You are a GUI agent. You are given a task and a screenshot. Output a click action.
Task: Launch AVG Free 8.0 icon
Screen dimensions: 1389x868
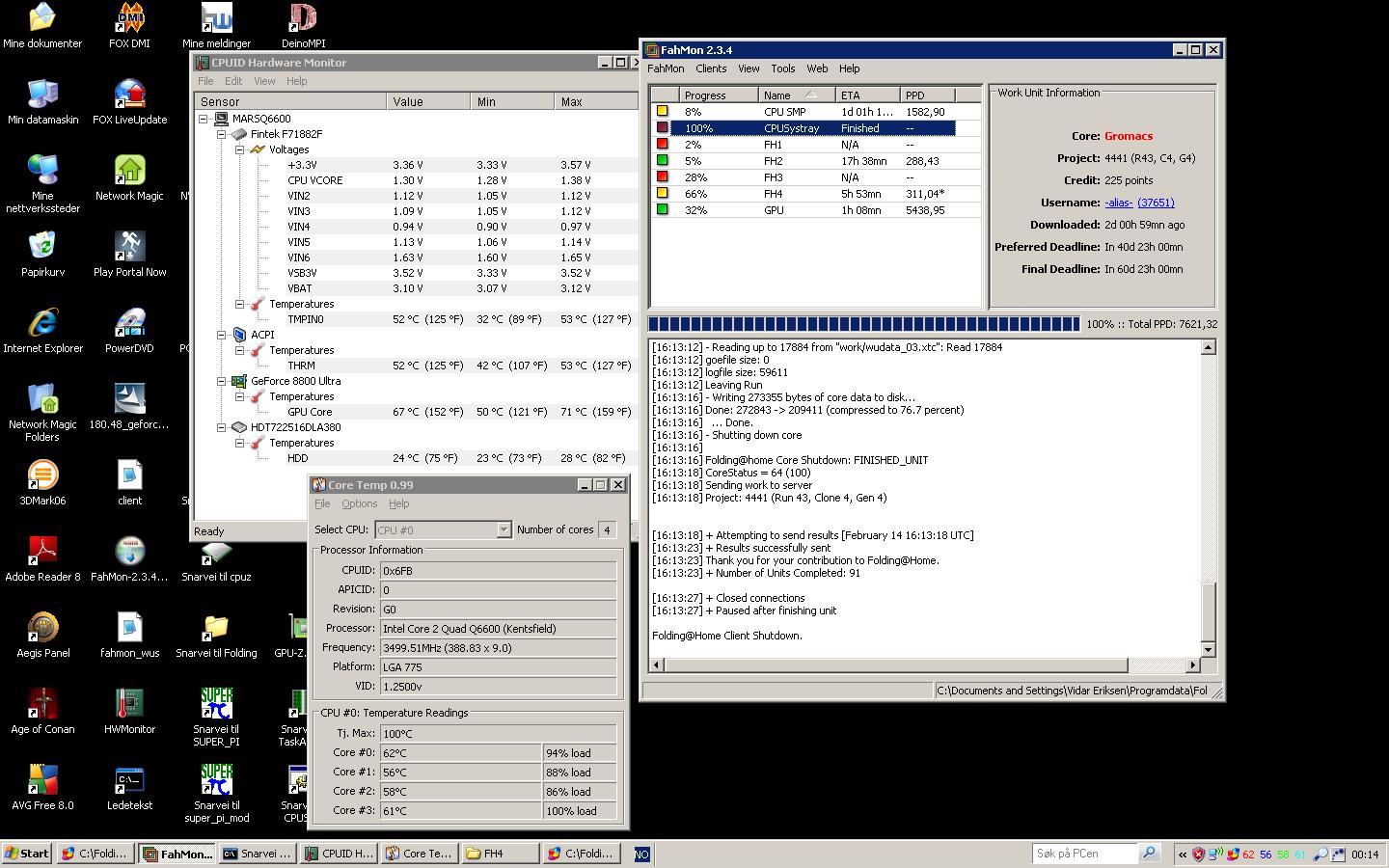click(x=42, y=788)
